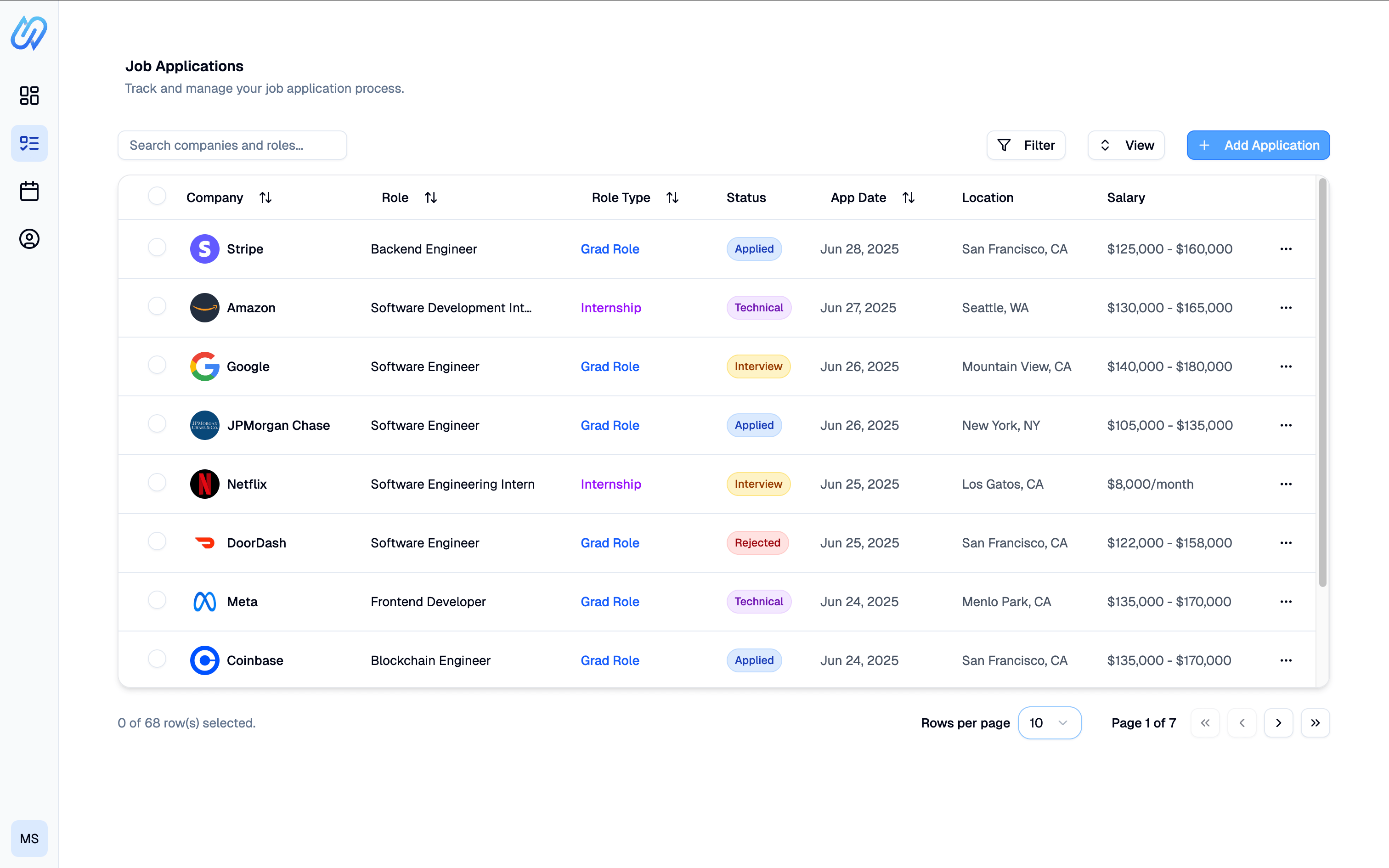The height and width of the screenshot is (868, 1389).
Task: Open row actions for the Google application
Action: click(1286, 366)
